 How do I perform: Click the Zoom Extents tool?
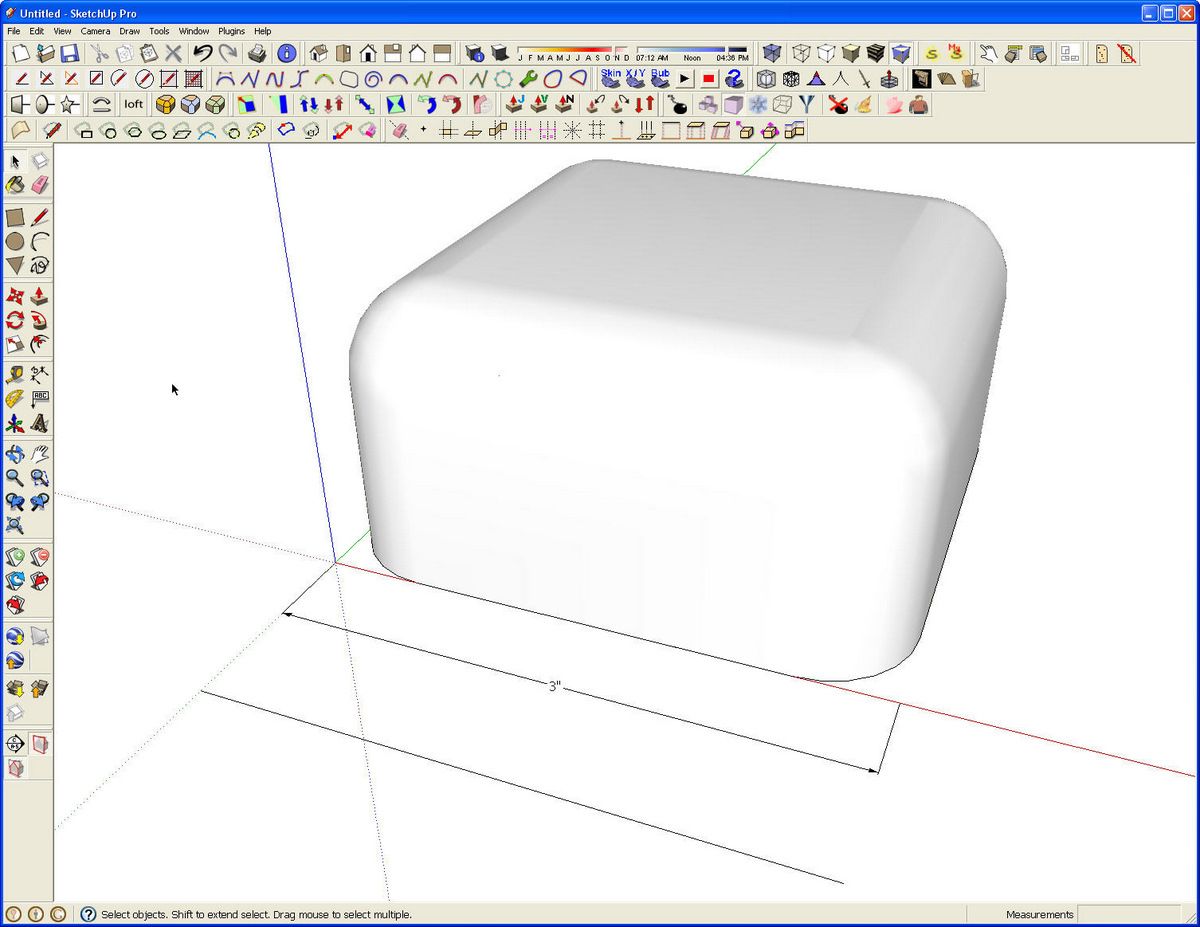pos(15,526)
